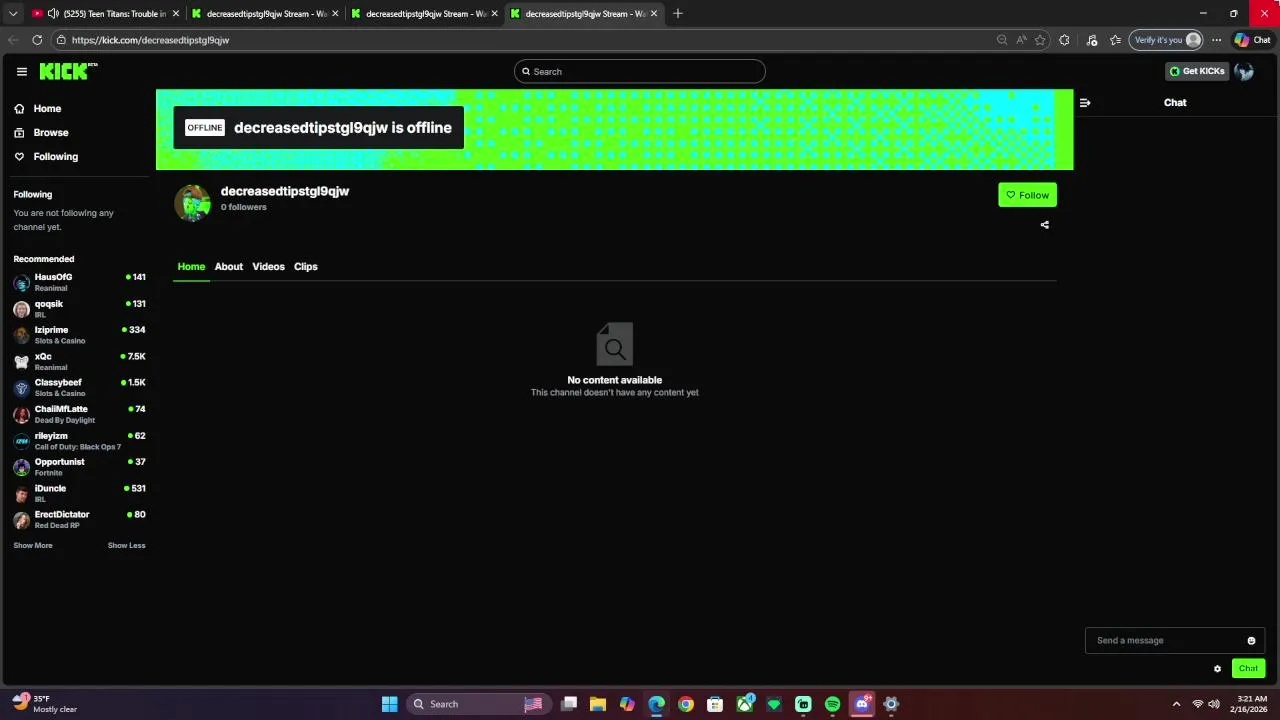Open the media control music icon

1092,40
